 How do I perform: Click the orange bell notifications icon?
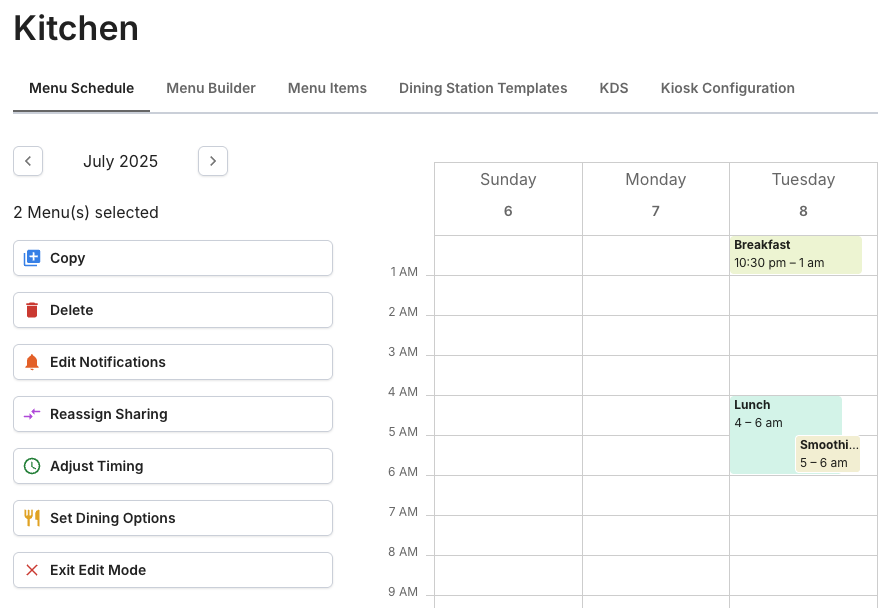pos(32,362)
